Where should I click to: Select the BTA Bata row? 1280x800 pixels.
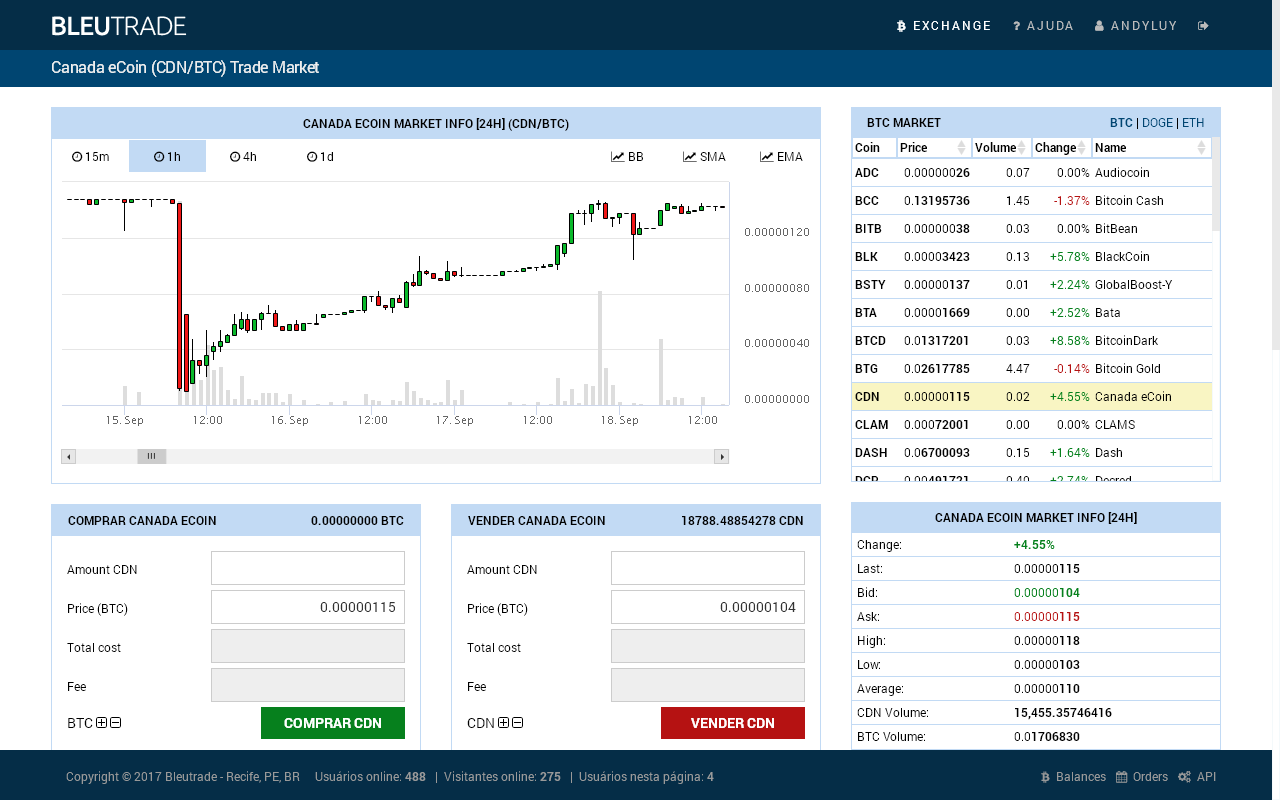point(1032,313)
